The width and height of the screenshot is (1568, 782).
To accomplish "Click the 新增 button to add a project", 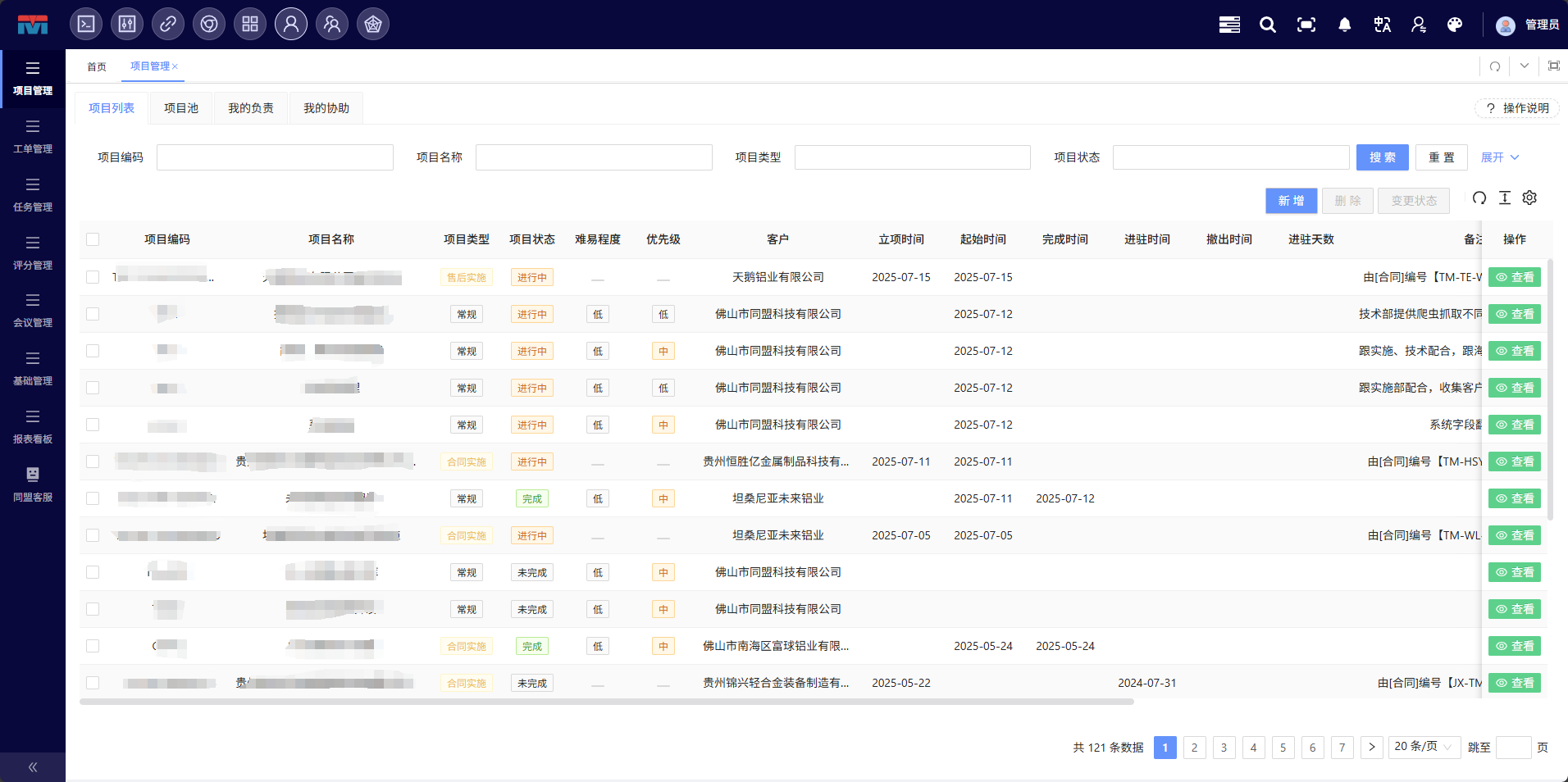I will coord(1290,200).
